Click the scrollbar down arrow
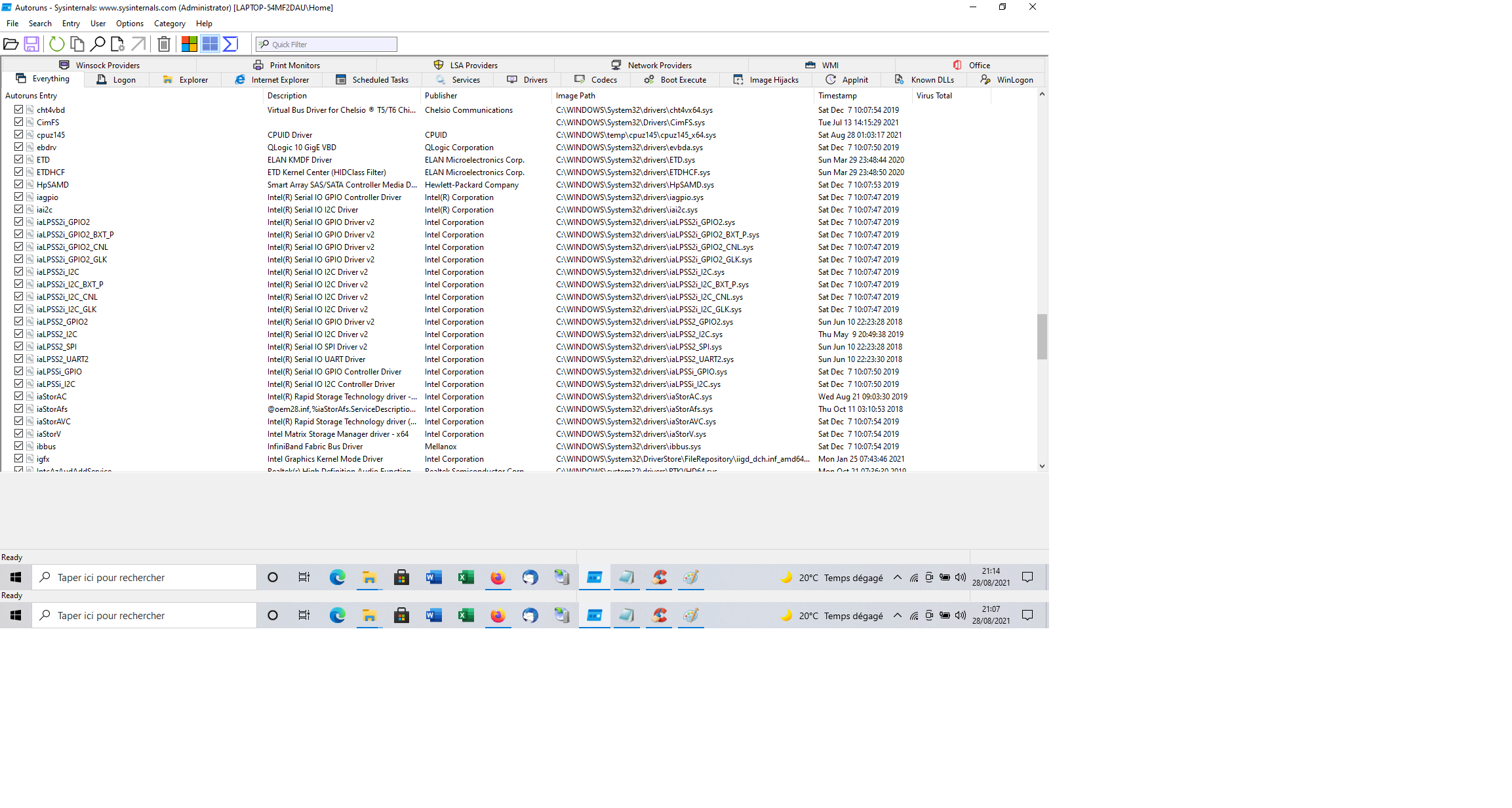Viewport: 1512px width, 808px height. click(x=1042, y=466)
